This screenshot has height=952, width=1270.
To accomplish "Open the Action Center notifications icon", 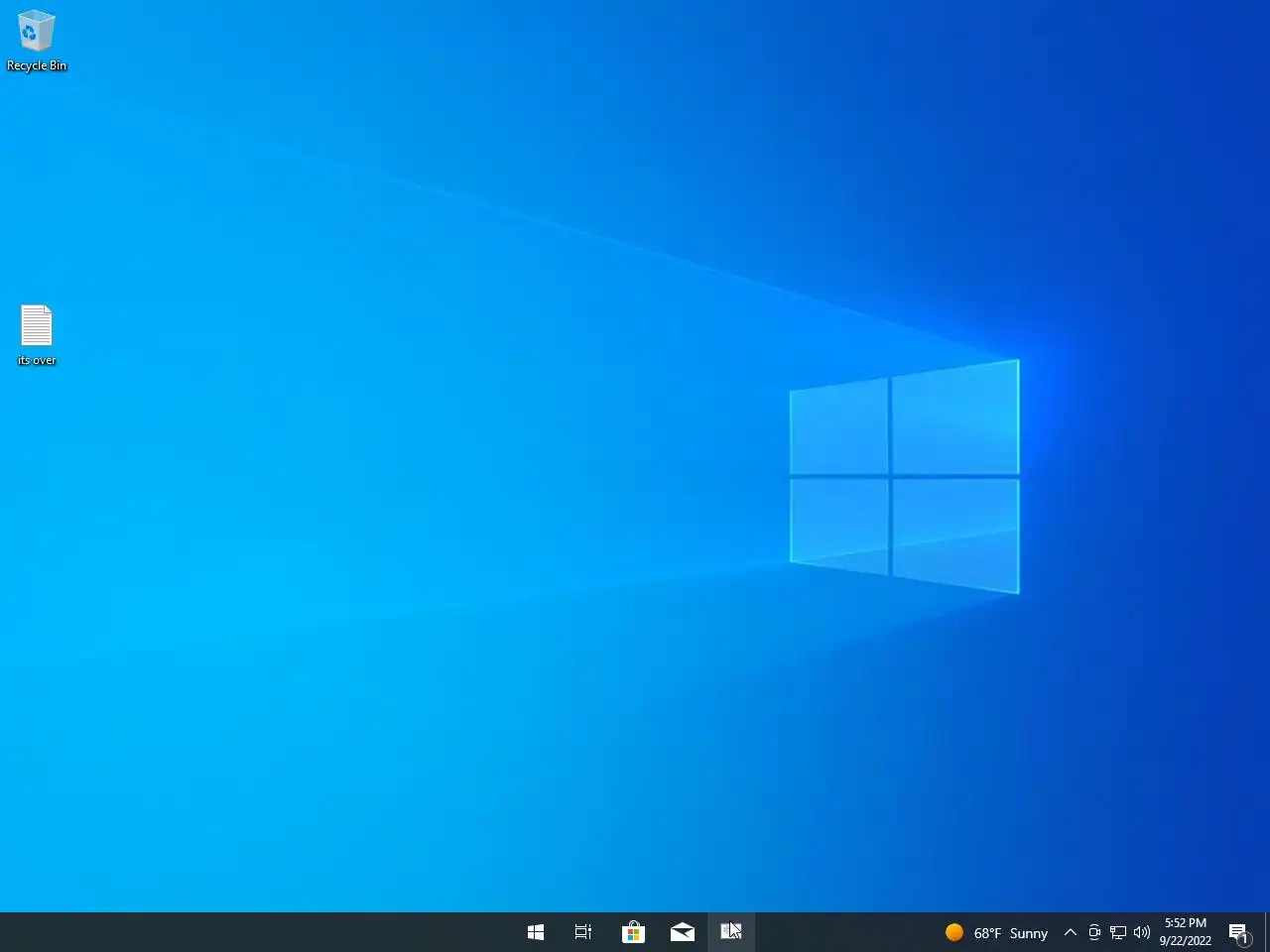I will point(1239,932).
